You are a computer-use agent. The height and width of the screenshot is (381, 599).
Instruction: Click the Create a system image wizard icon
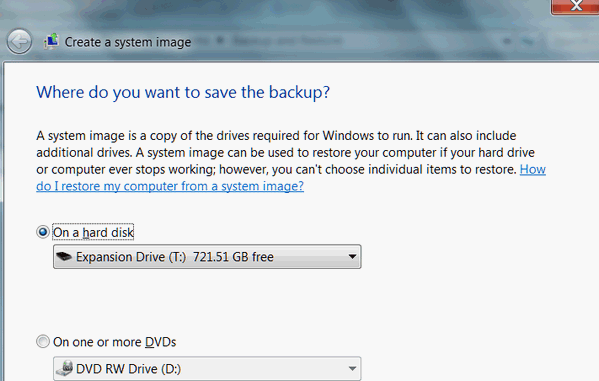click(51, 41)
